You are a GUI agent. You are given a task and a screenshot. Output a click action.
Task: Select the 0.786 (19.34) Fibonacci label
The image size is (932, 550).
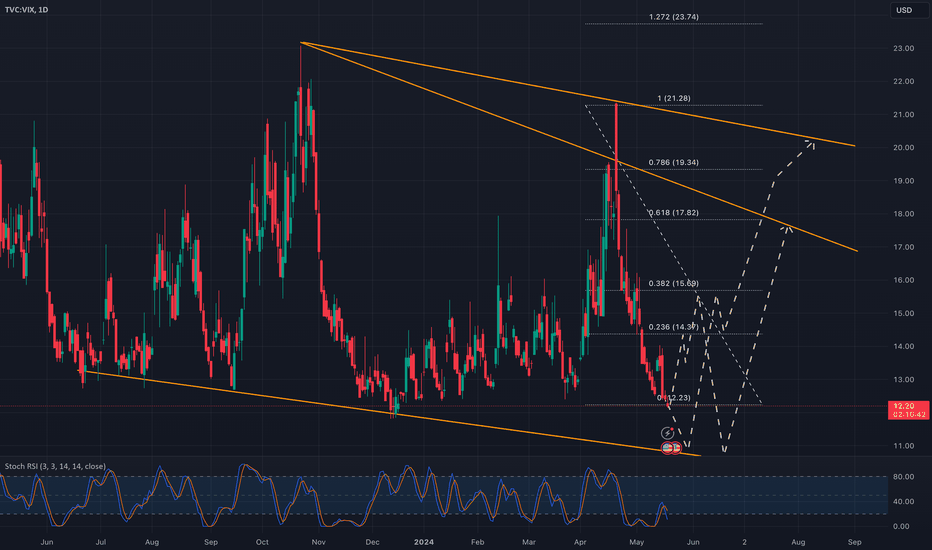tap(673, 162)
